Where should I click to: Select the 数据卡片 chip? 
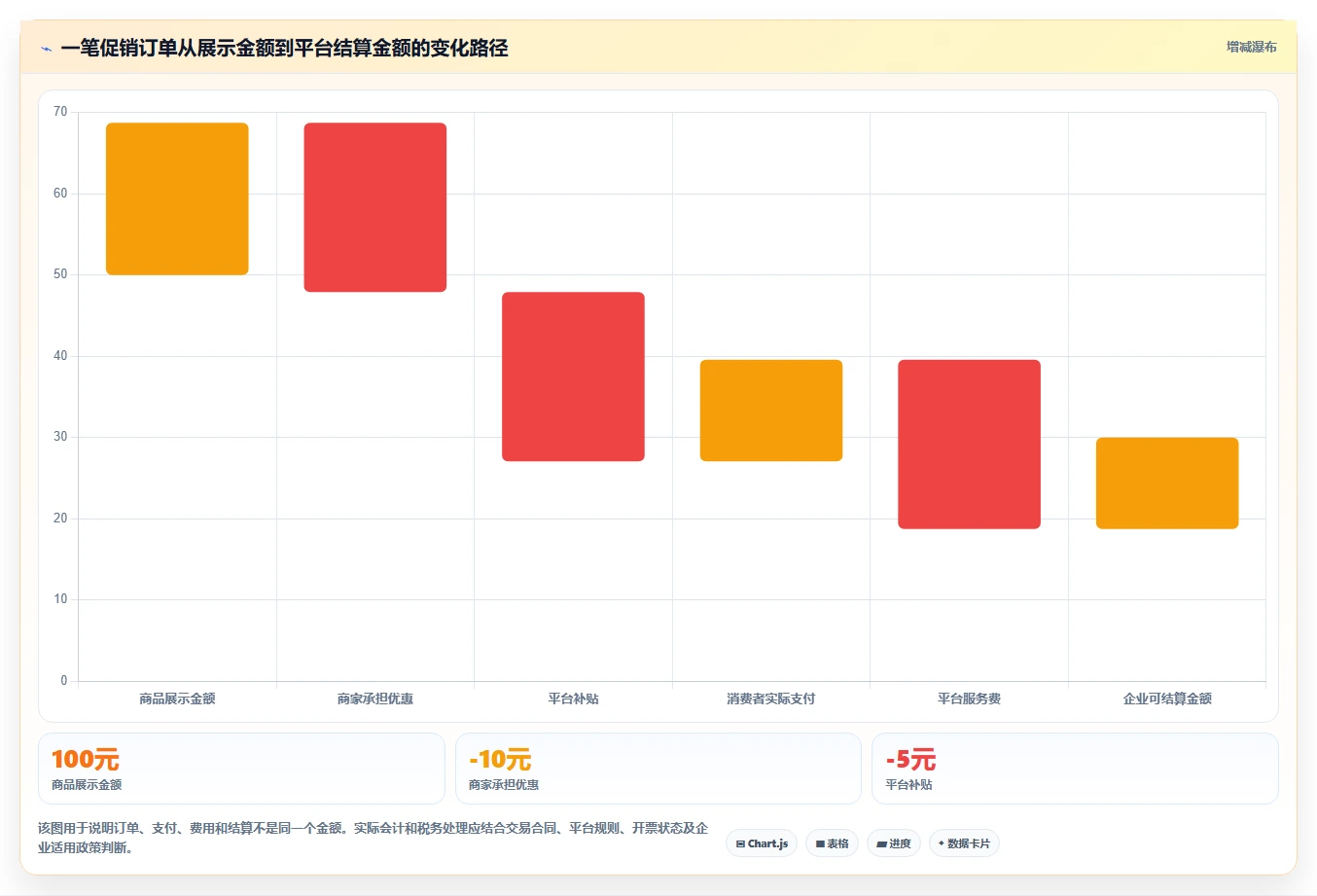click(964, 843)
